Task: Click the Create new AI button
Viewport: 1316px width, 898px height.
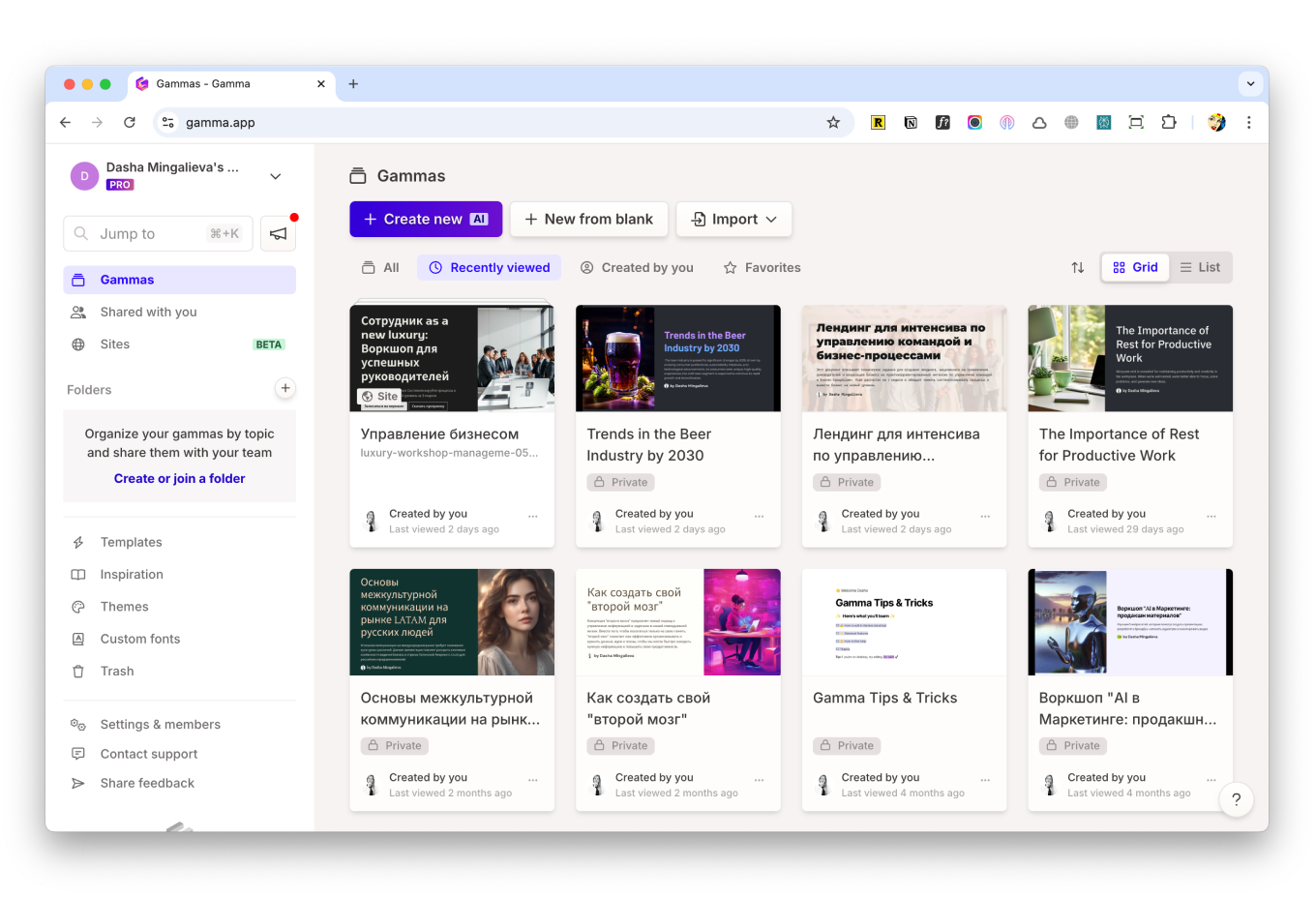Action: pos(426,220)
